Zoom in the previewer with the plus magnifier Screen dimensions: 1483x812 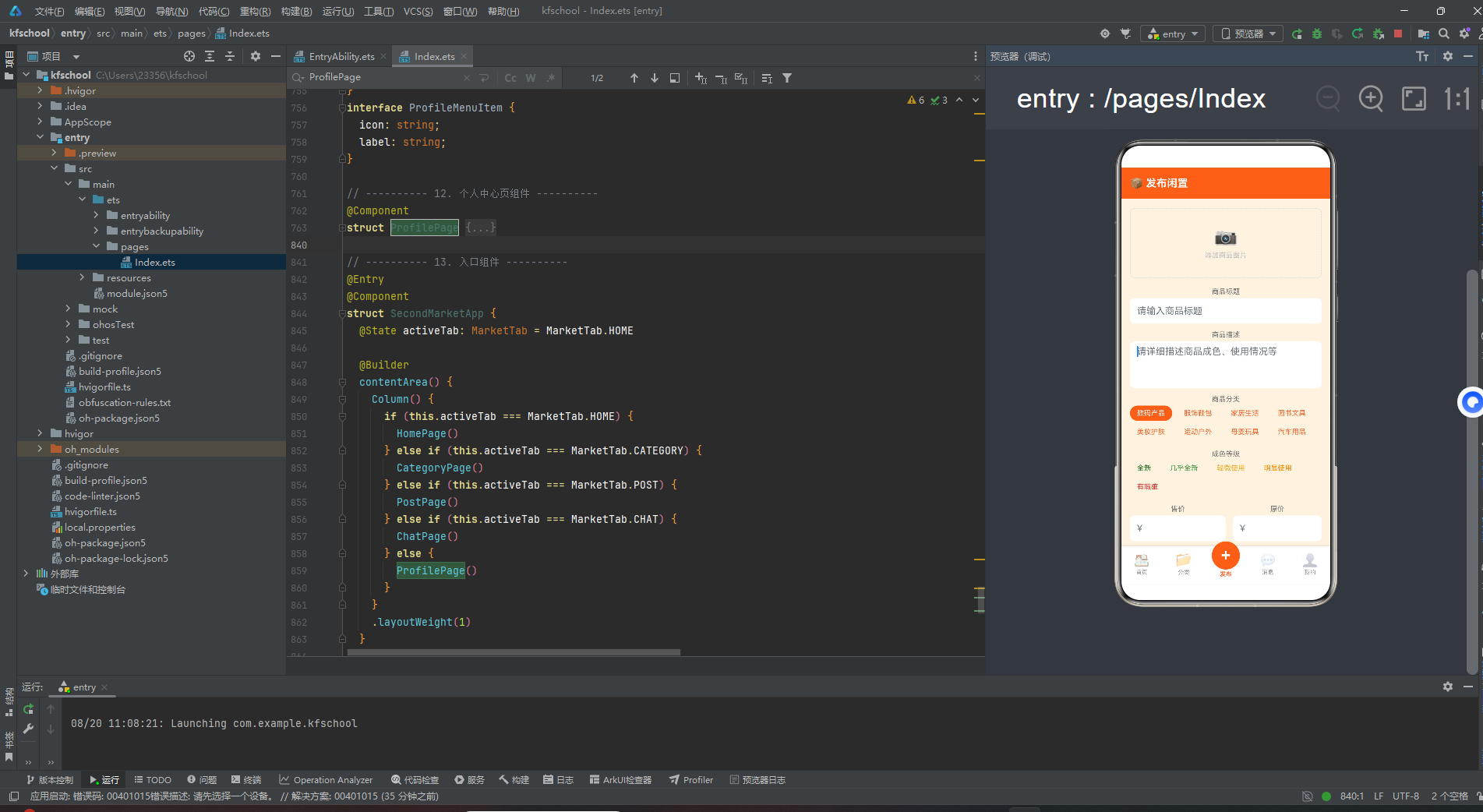tap(1371, 99)
